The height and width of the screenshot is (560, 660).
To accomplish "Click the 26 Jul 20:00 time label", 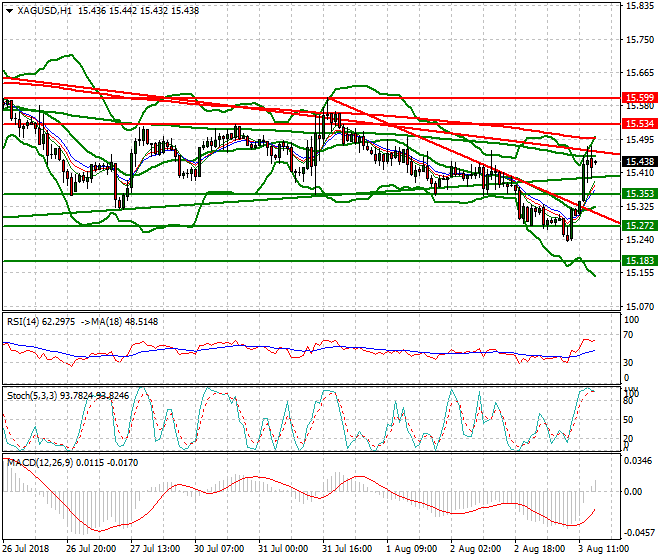I will click(x=91, y=549).
